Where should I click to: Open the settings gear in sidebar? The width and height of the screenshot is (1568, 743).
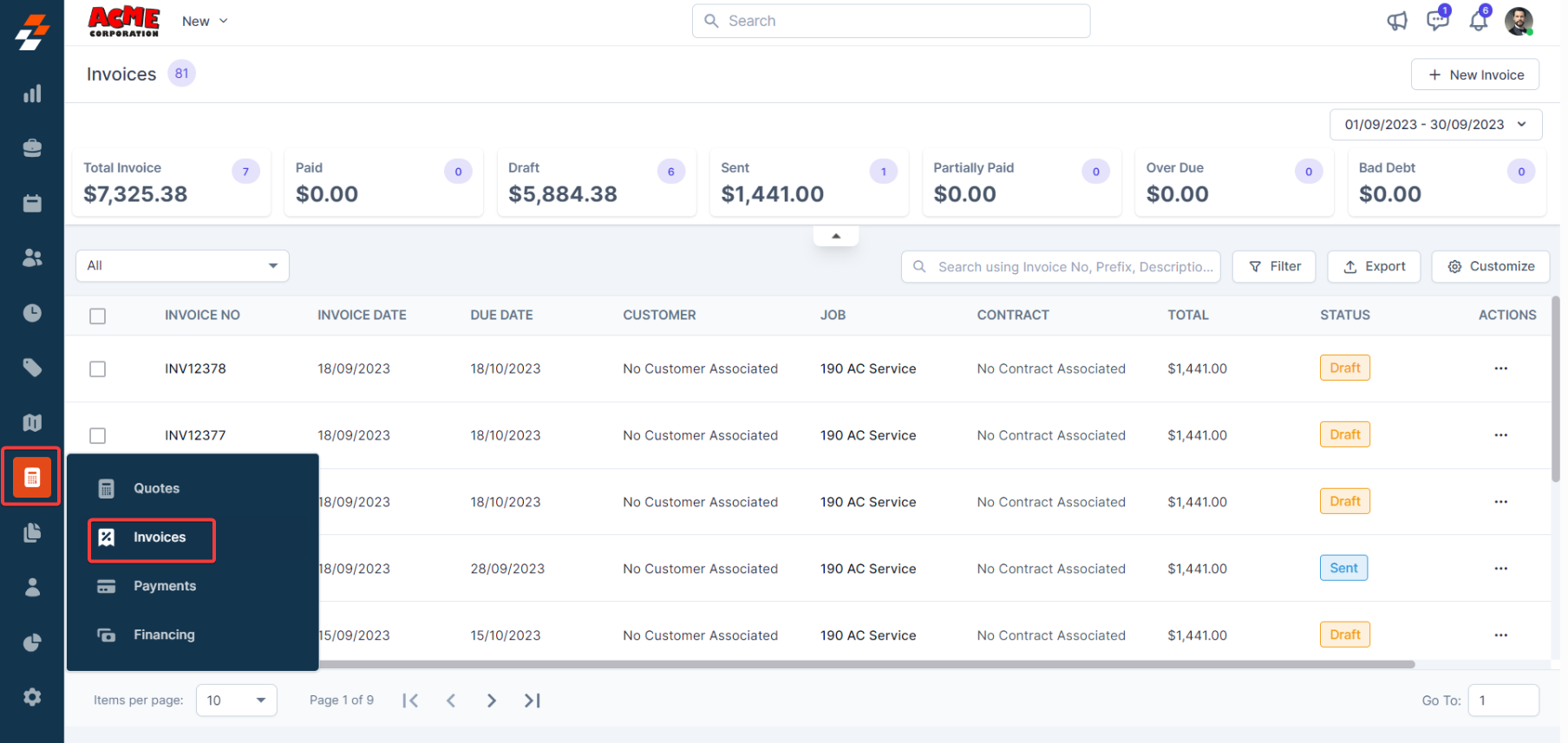[x=32, y=697]
